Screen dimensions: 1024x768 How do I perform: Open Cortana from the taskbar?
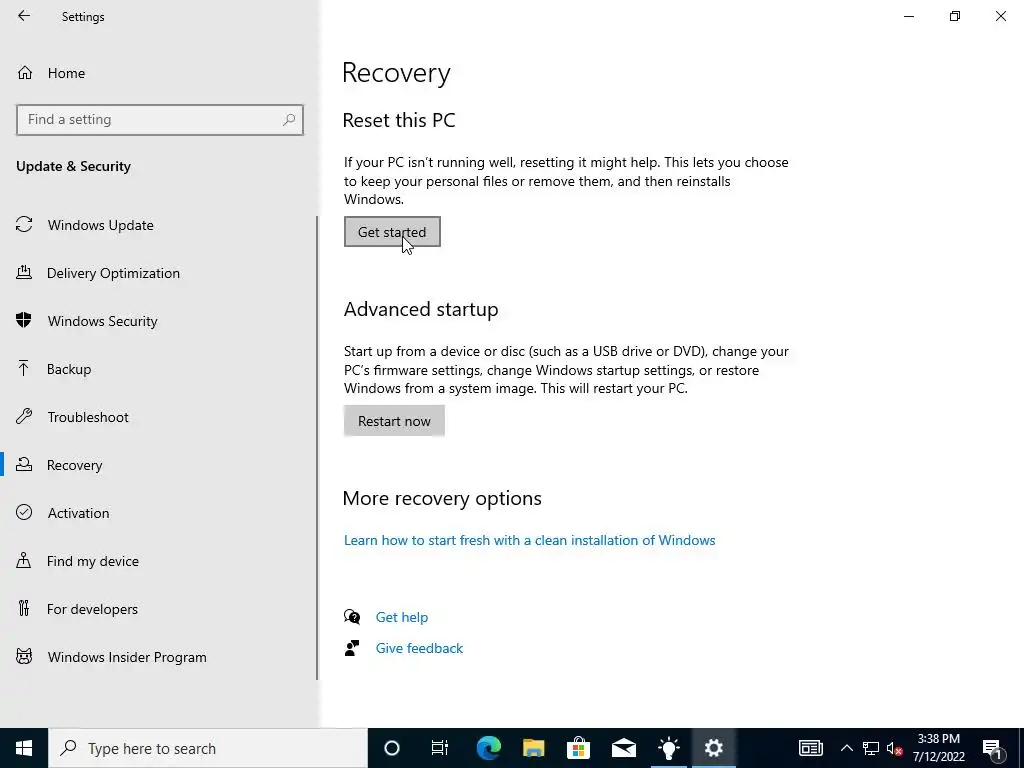tap(391, 748)
